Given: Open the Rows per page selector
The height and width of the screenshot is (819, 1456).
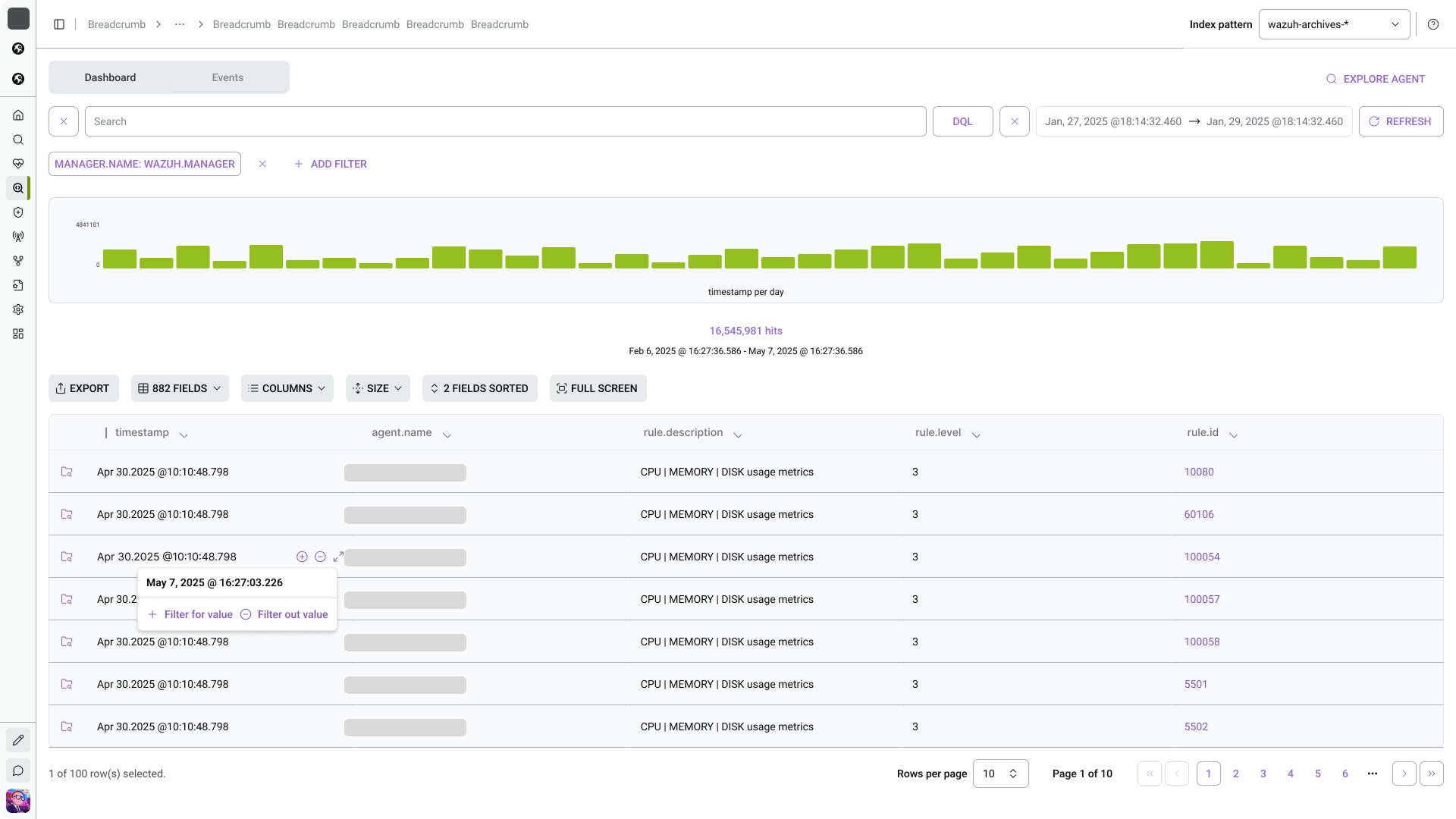Looking at the screenshot, I should pos(1000,773).
